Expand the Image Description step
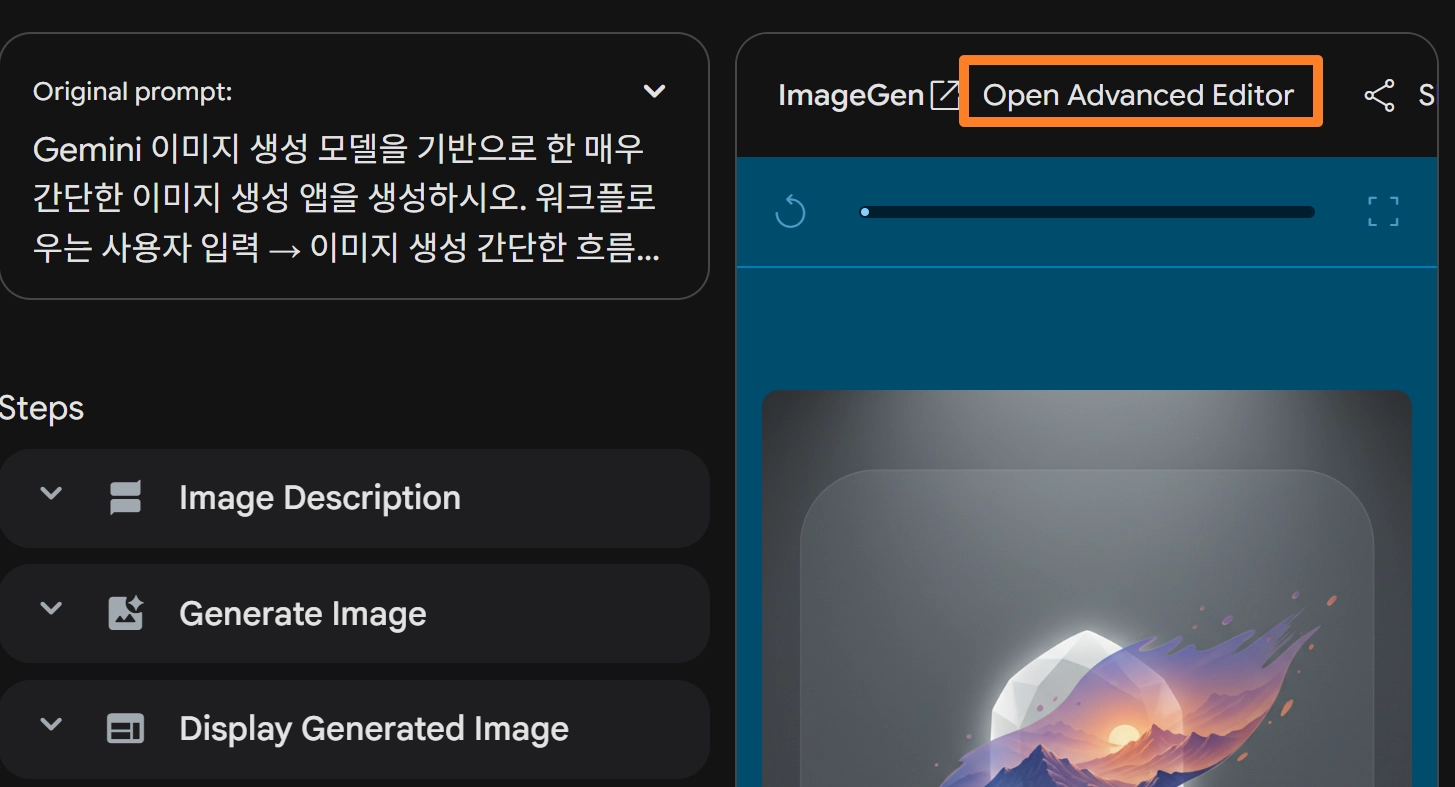 click(51, 493)
